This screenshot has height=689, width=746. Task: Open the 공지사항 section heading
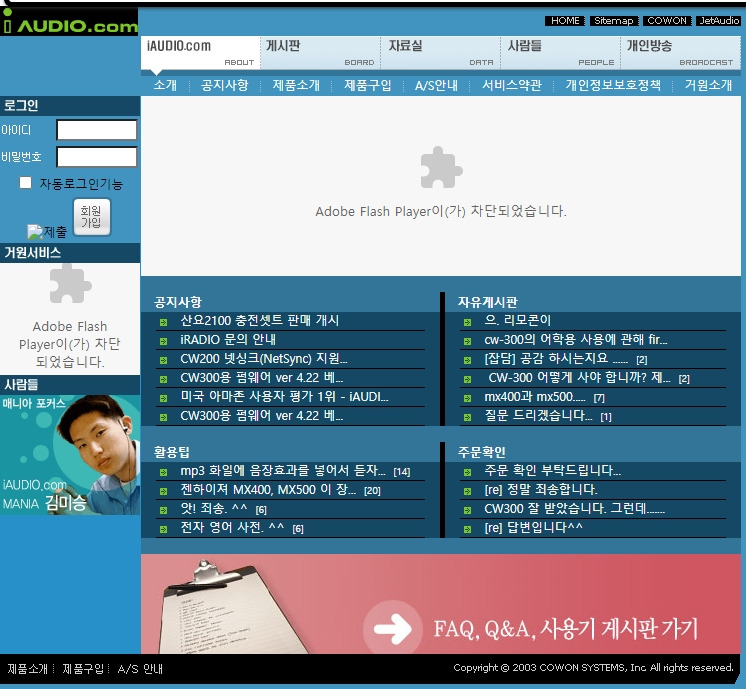(177, 302)
